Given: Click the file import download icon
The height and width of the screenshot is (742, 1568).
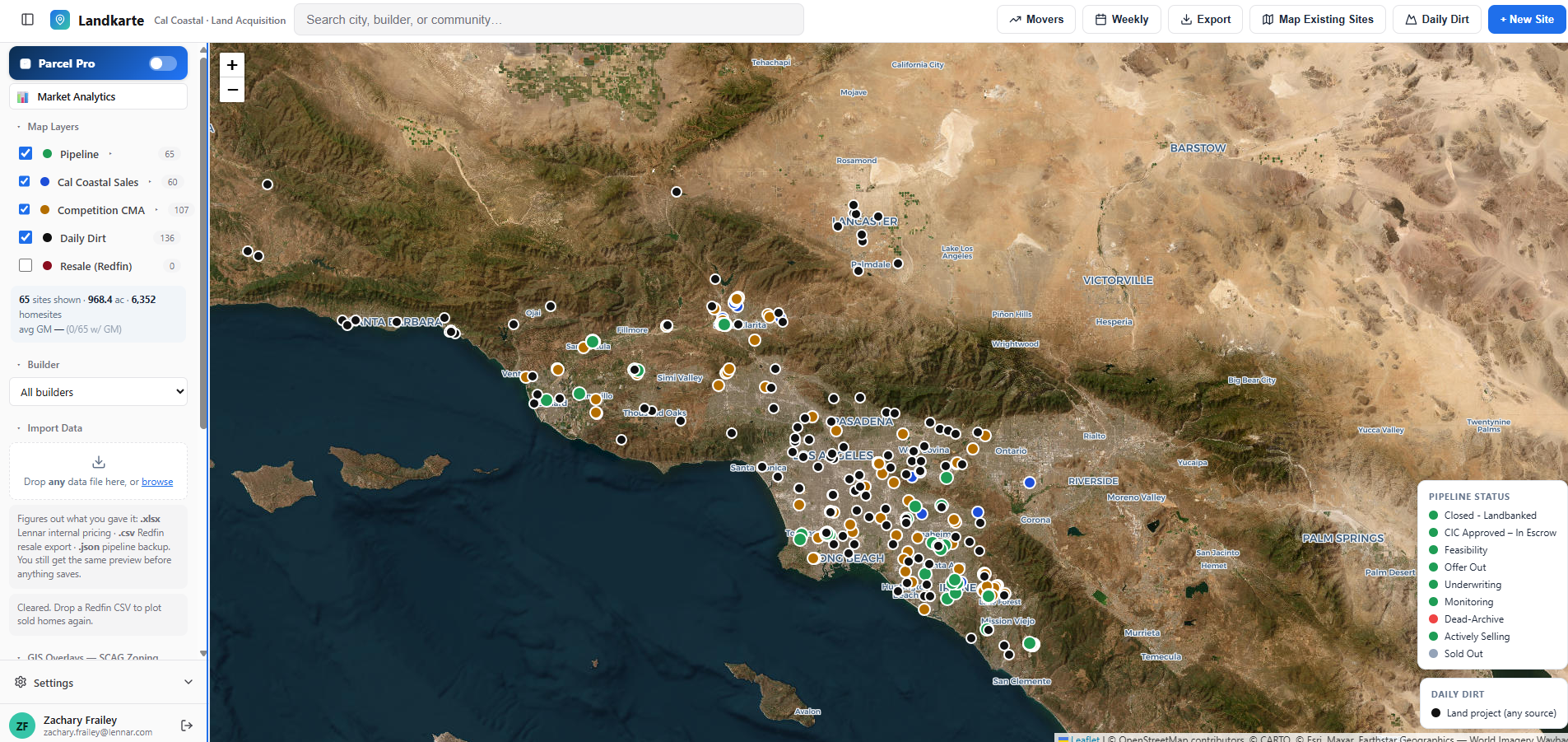Looking at the screenshot, I should [99, 462].
